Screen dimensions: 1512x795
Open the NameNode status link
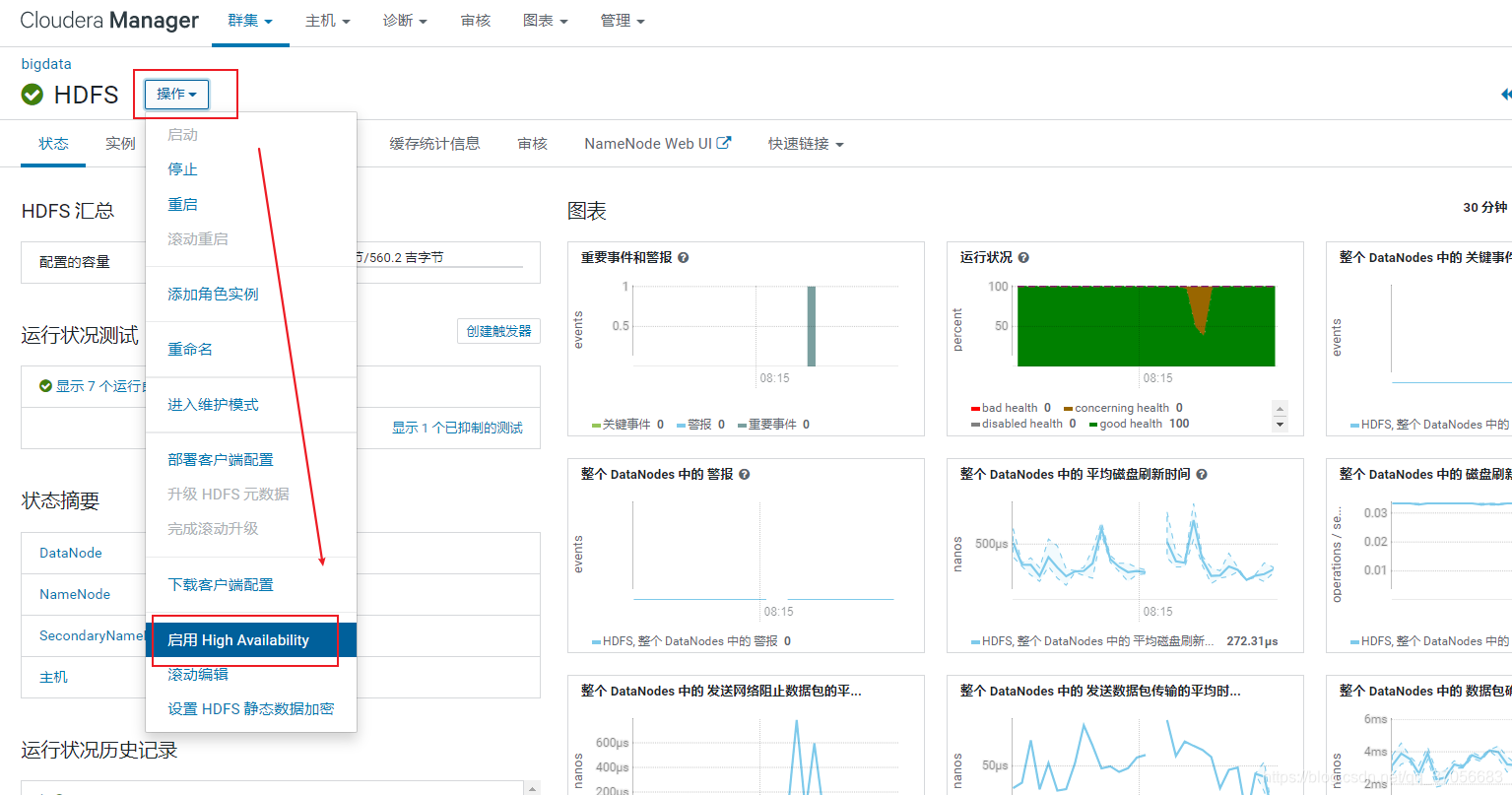coord(75,594)
